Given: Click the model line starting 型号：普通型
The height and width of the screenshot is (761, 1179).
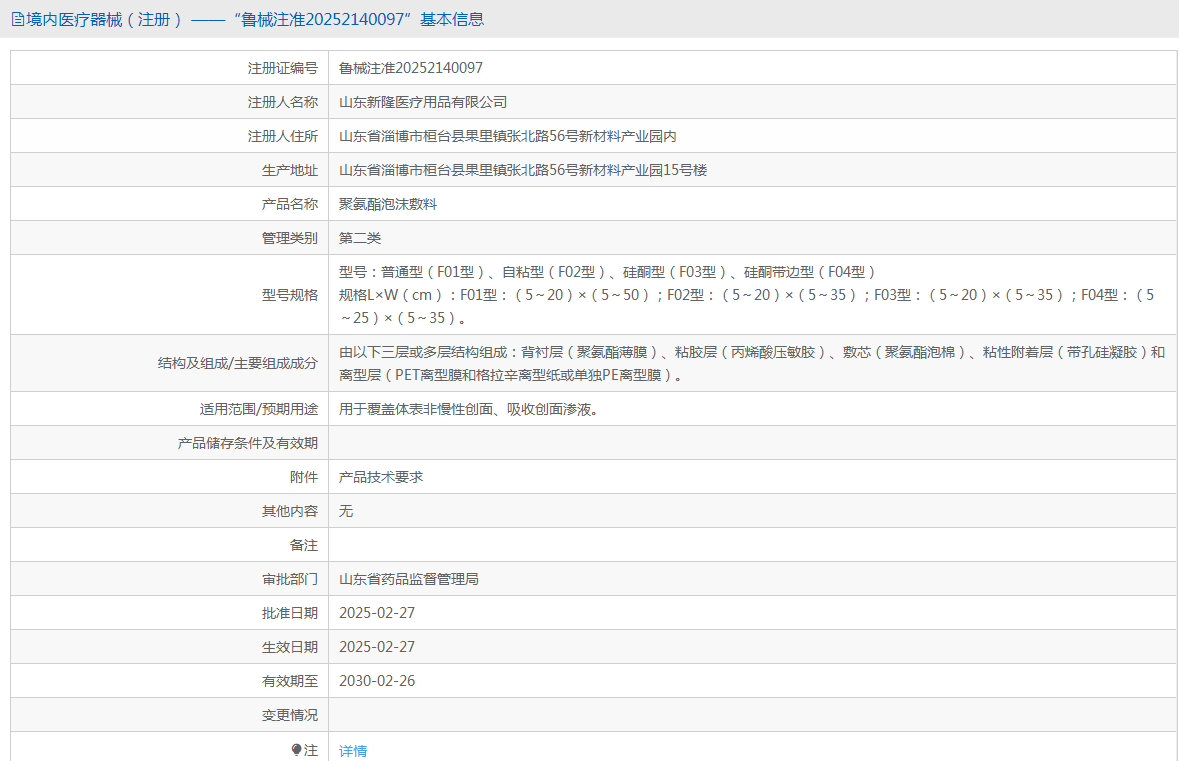Looking at the screenshot, I should (608, 272).
